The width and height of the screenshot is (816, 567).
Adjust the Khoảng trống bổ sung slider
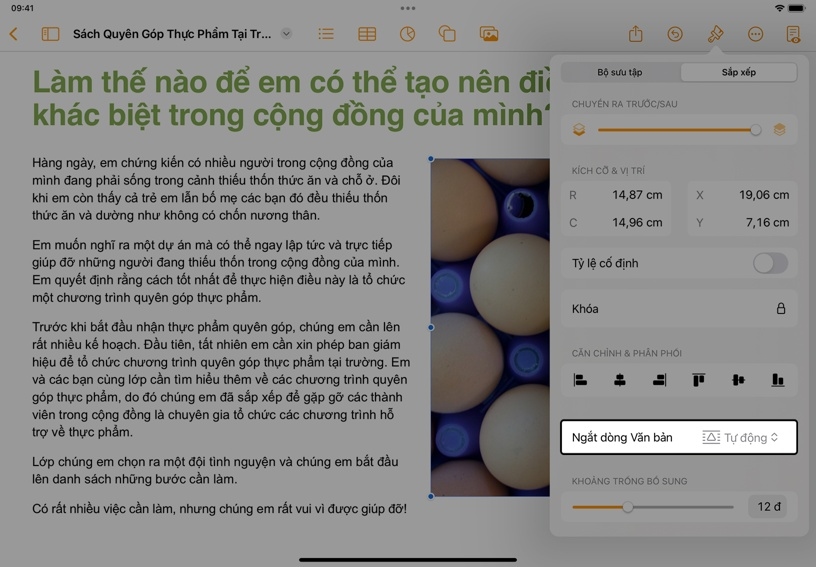(628, 507)
